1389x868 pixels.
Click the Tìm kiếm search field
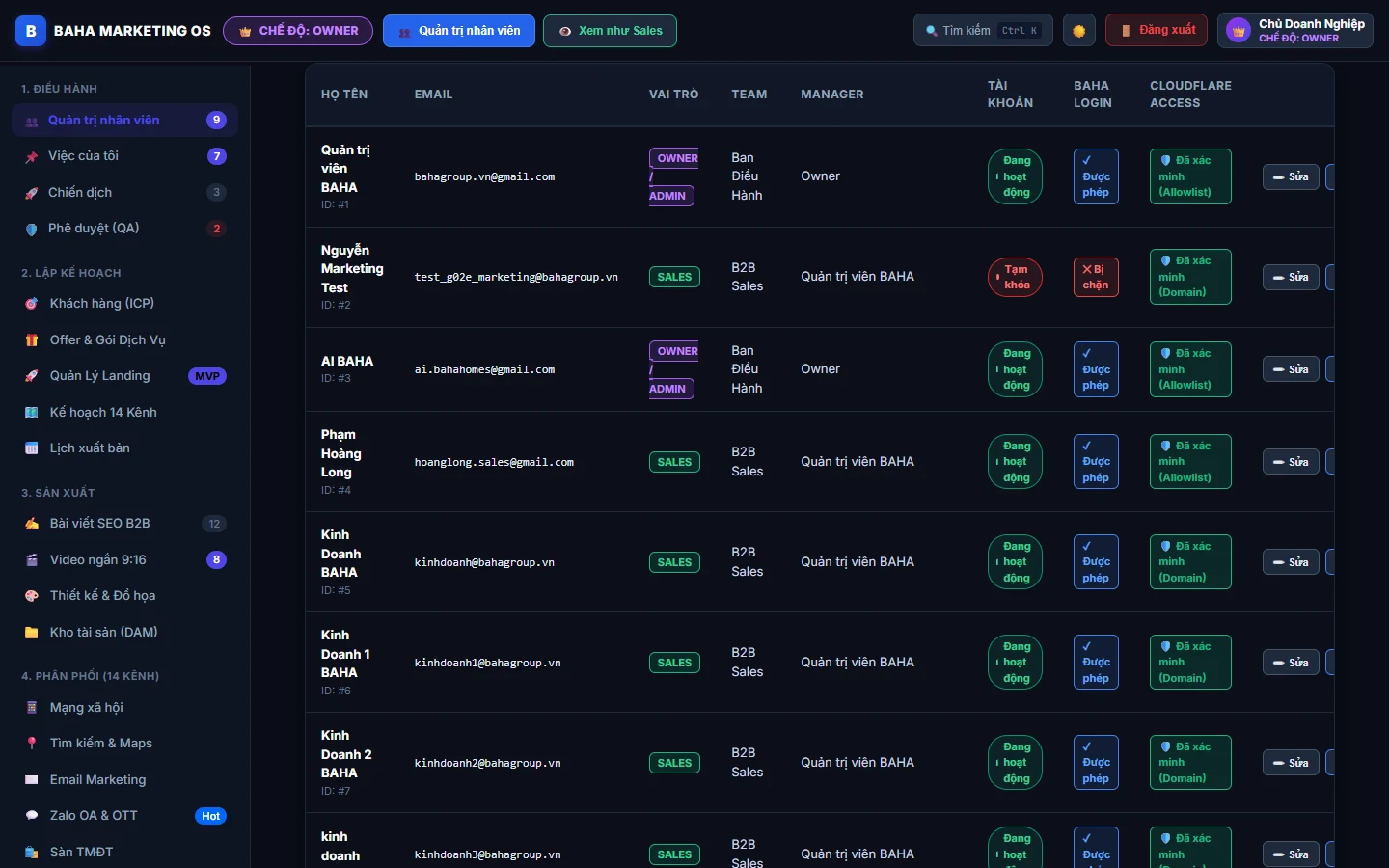click(982, 31)
